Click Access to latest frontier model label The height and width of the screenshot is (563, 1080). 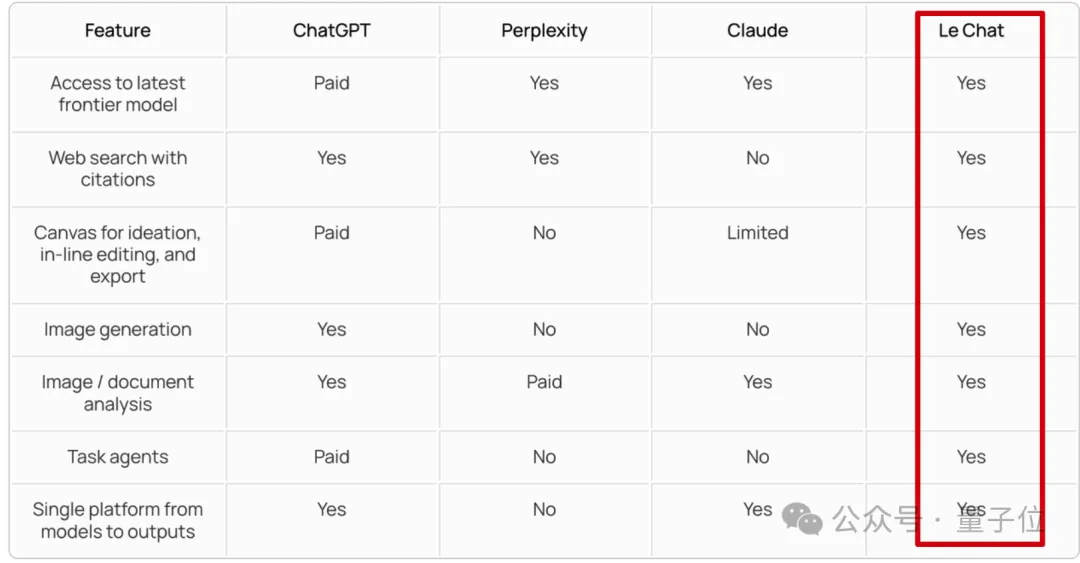(118, 94)
